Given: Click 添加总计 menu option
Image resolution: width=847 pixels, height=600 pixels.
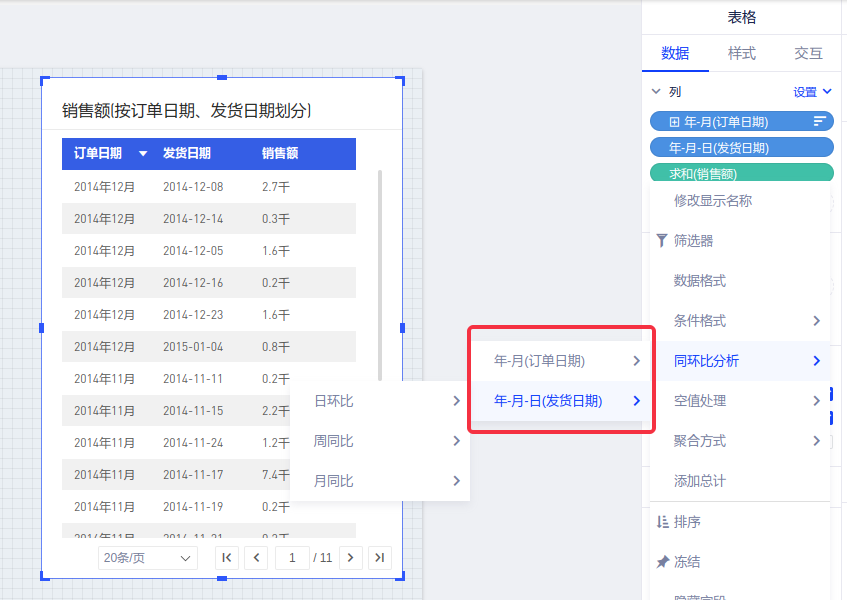Looking at the screenshot, I should [700, 481].
